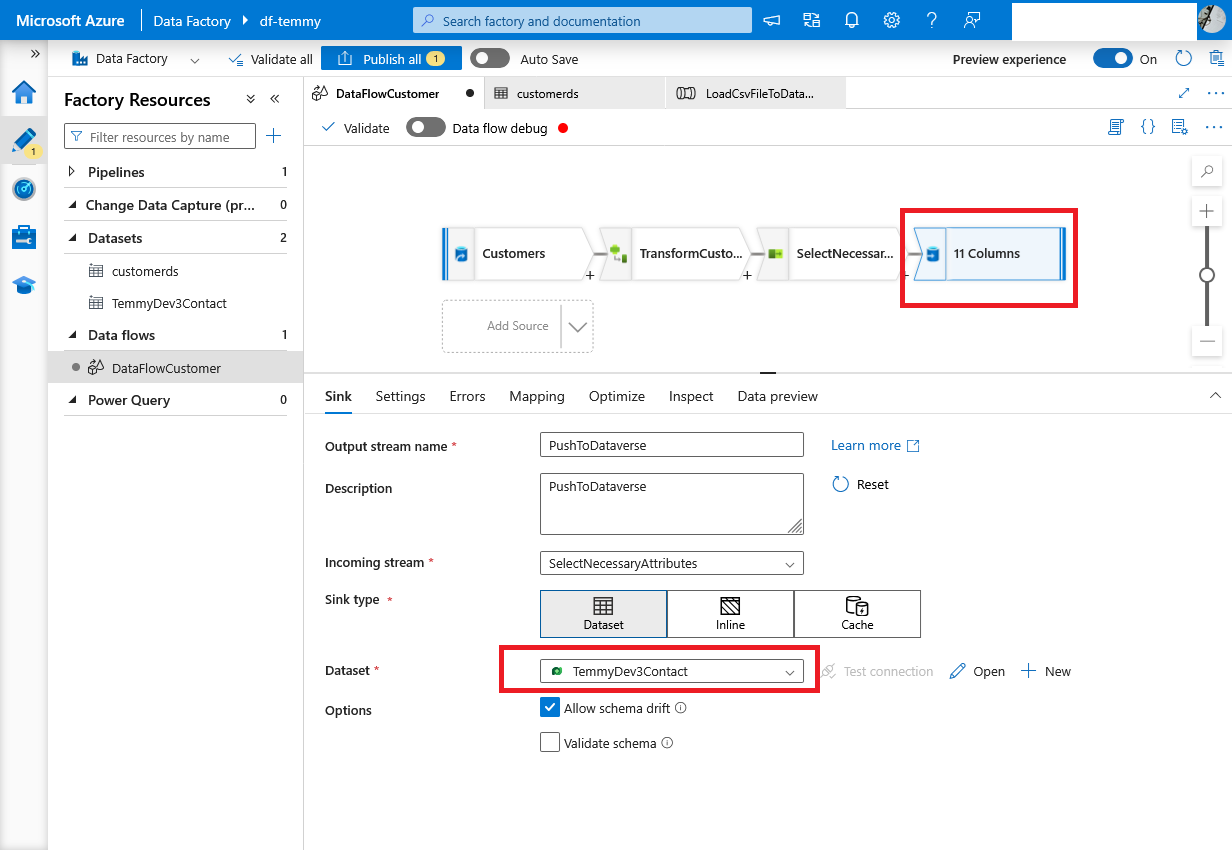The width and height of the screenshot is (1232, 850).
Task: Open the Mapping tab
Action: click(537, 396)
